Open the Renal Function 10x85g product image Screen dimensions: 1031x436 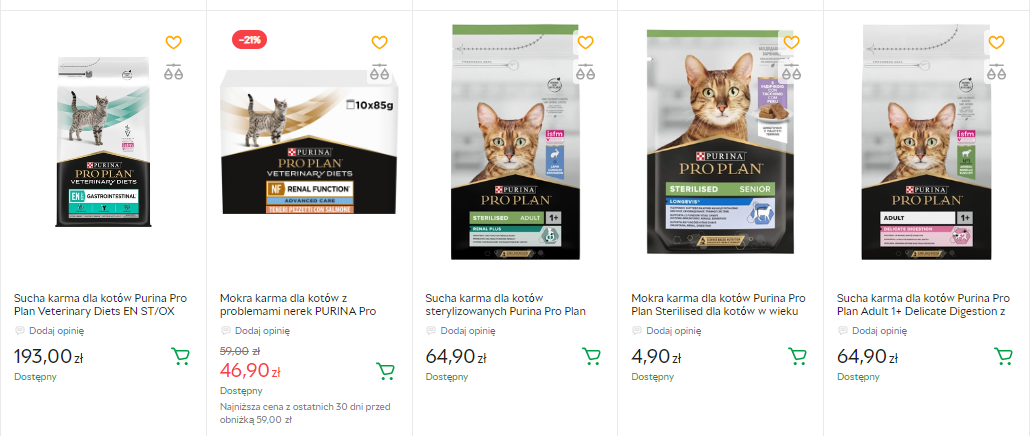point(307,145)
